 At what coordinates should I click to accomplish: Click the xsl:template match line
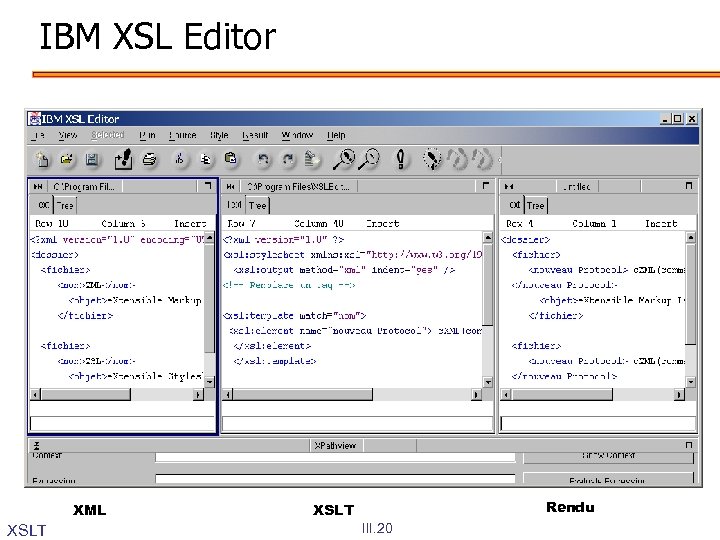click(x=295, y=315)
